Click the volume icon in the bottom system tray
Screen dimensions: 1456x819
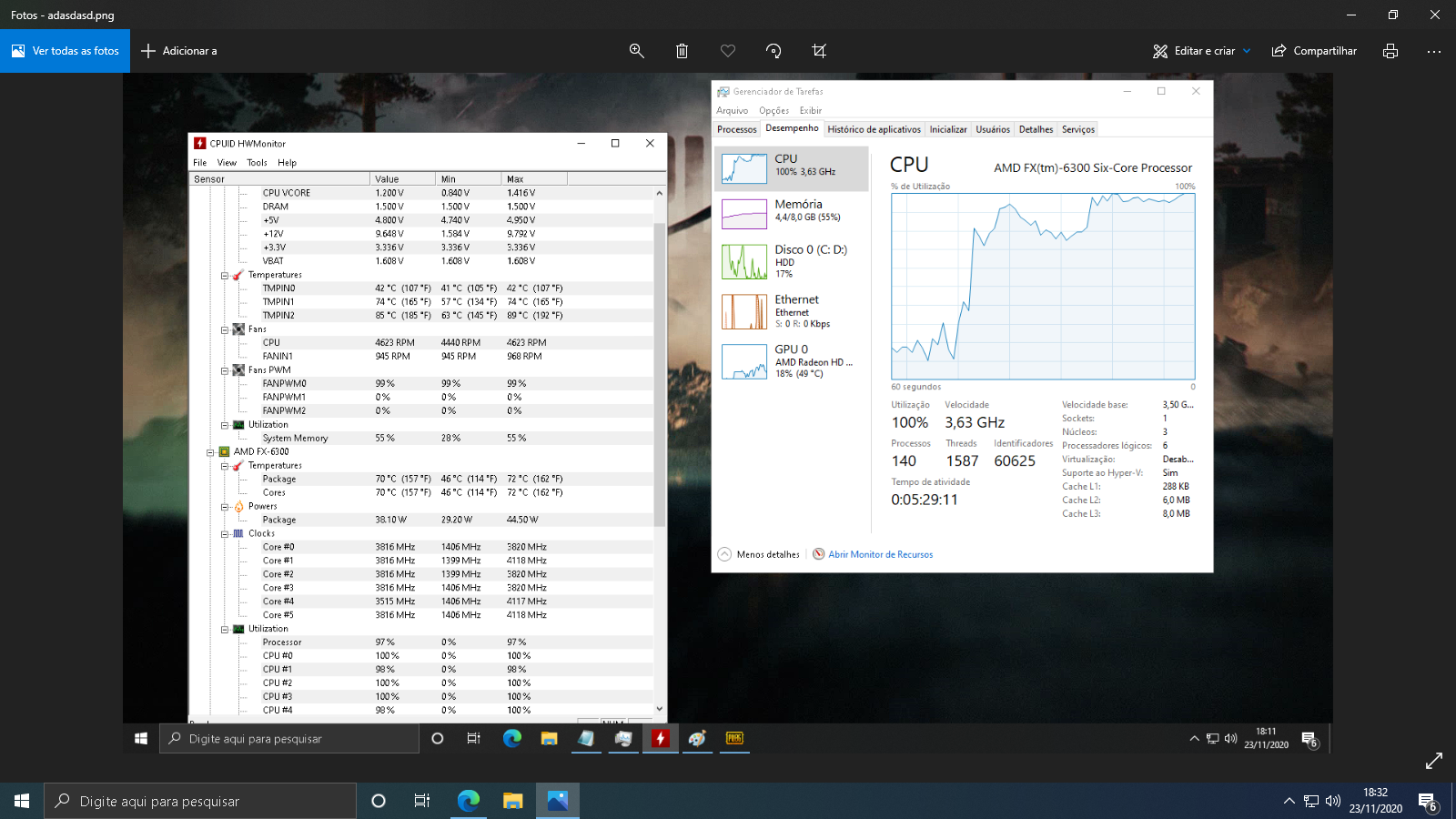[x=1333, y=801]
